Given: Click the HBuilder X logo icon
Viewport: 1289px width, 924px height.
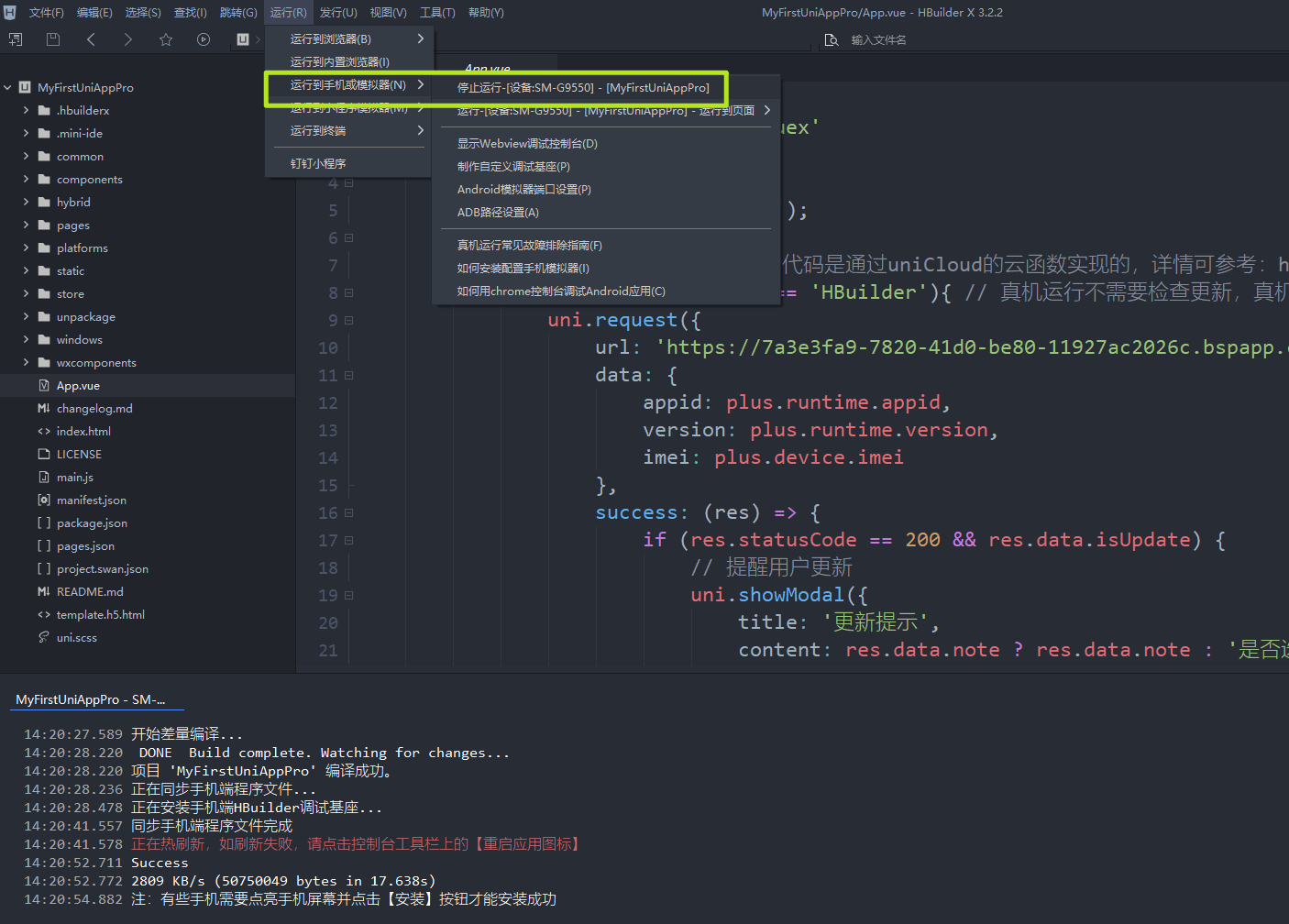Looking at the screenshot, I should coord(10,12).
